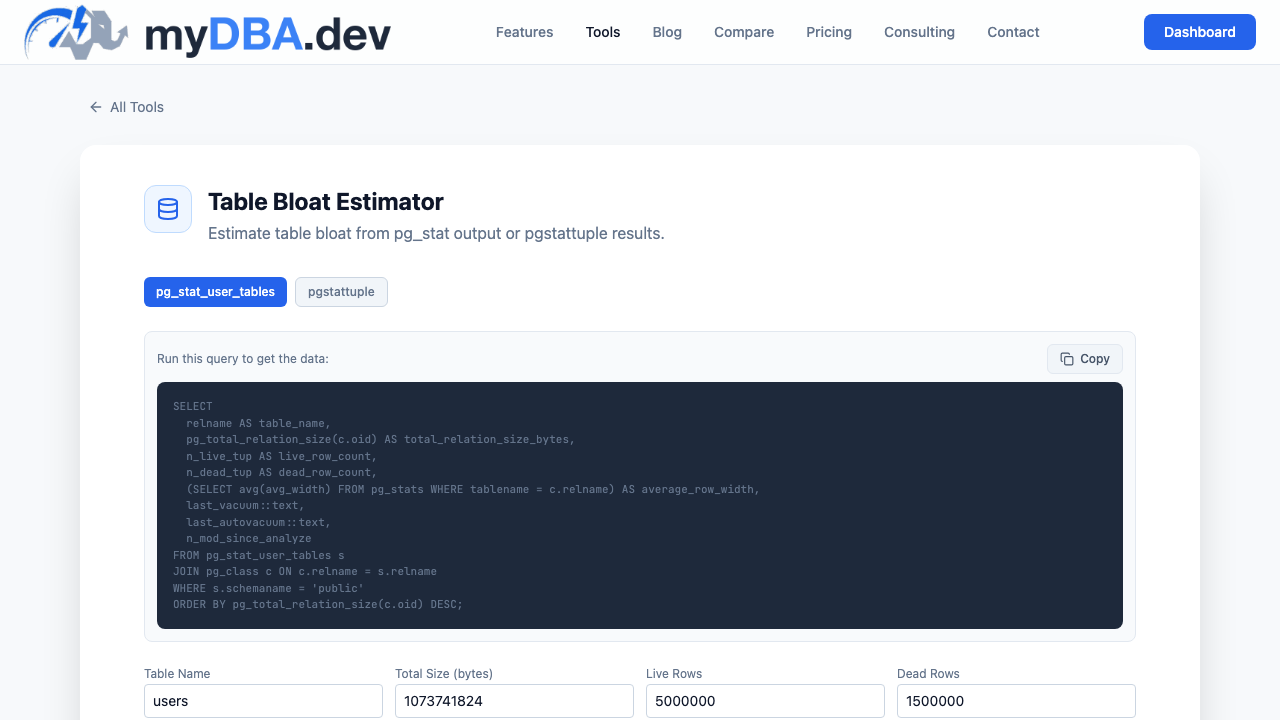
Task: Click the "WHERE s.schemaname = 'public'" line
Action: [269, 588]
